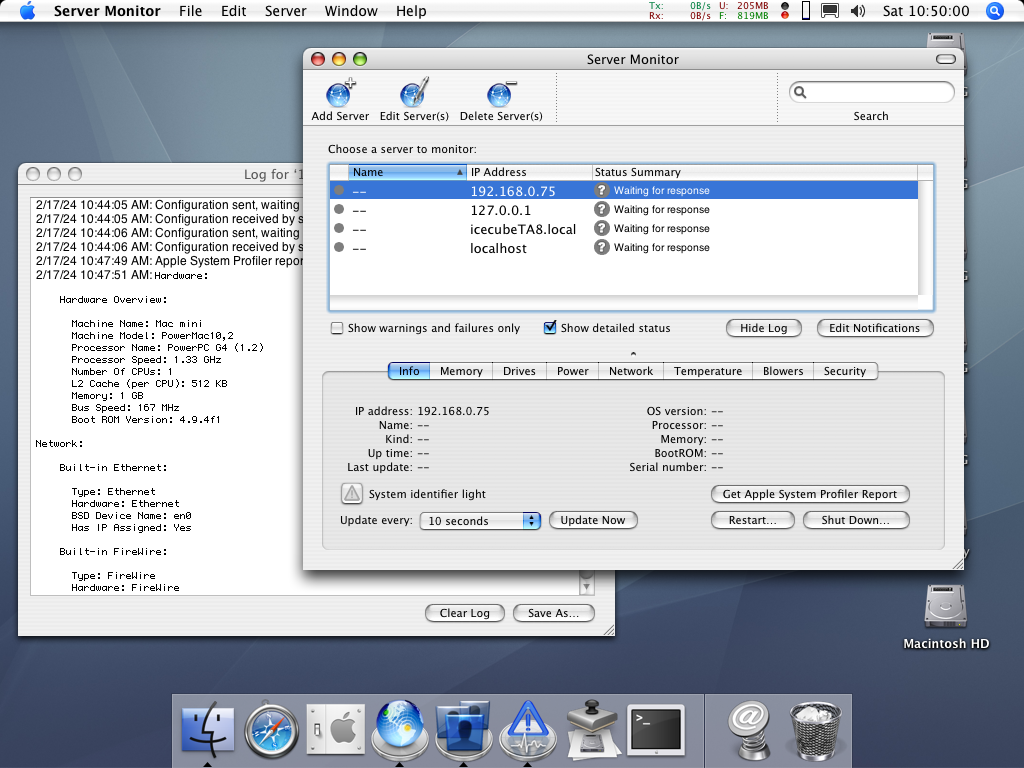Click the scroll down arrow in the Log window
The image size is (1024, 768).
point(586,588)
